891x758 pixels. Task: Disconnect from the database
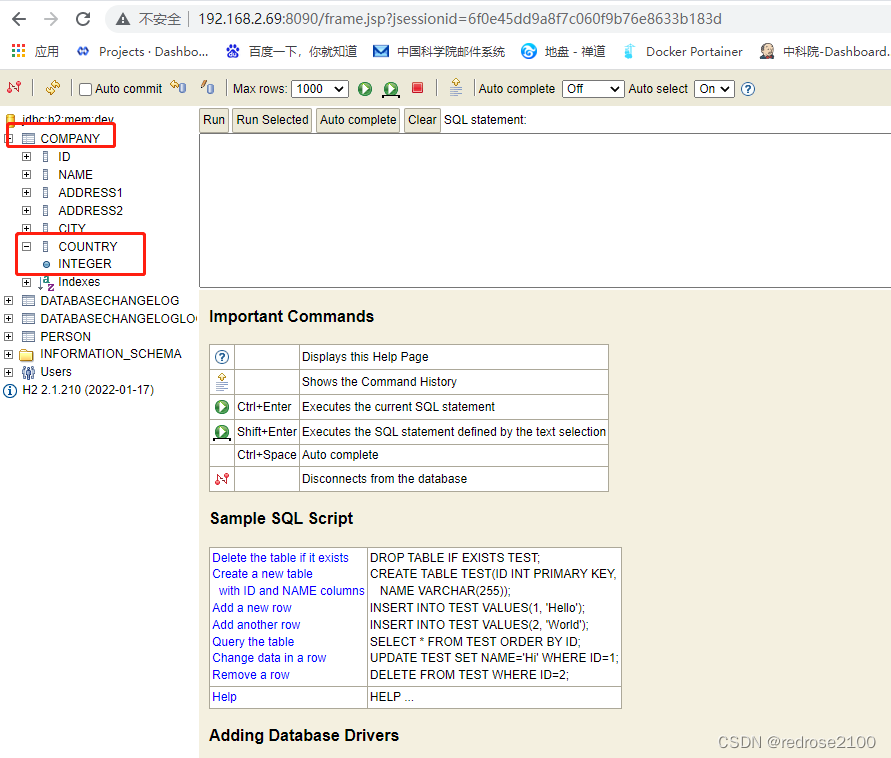(x=14, y=88)
